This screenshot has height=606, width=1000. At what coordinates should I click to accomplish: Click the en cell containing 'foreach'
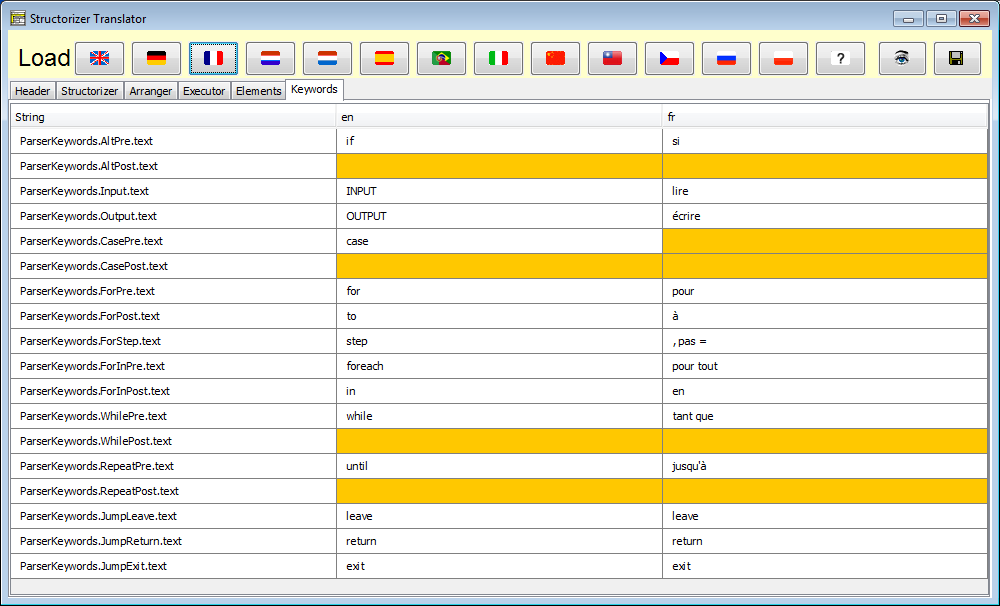pos(499,366)
